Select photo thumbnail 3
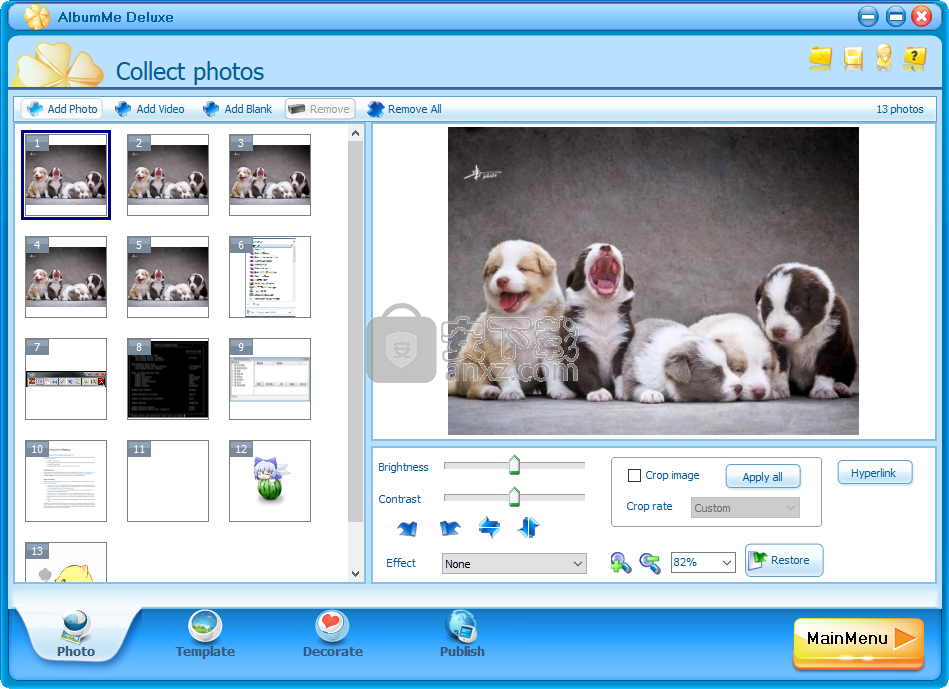This screenshot has height=689, width=949. [270, 175]
